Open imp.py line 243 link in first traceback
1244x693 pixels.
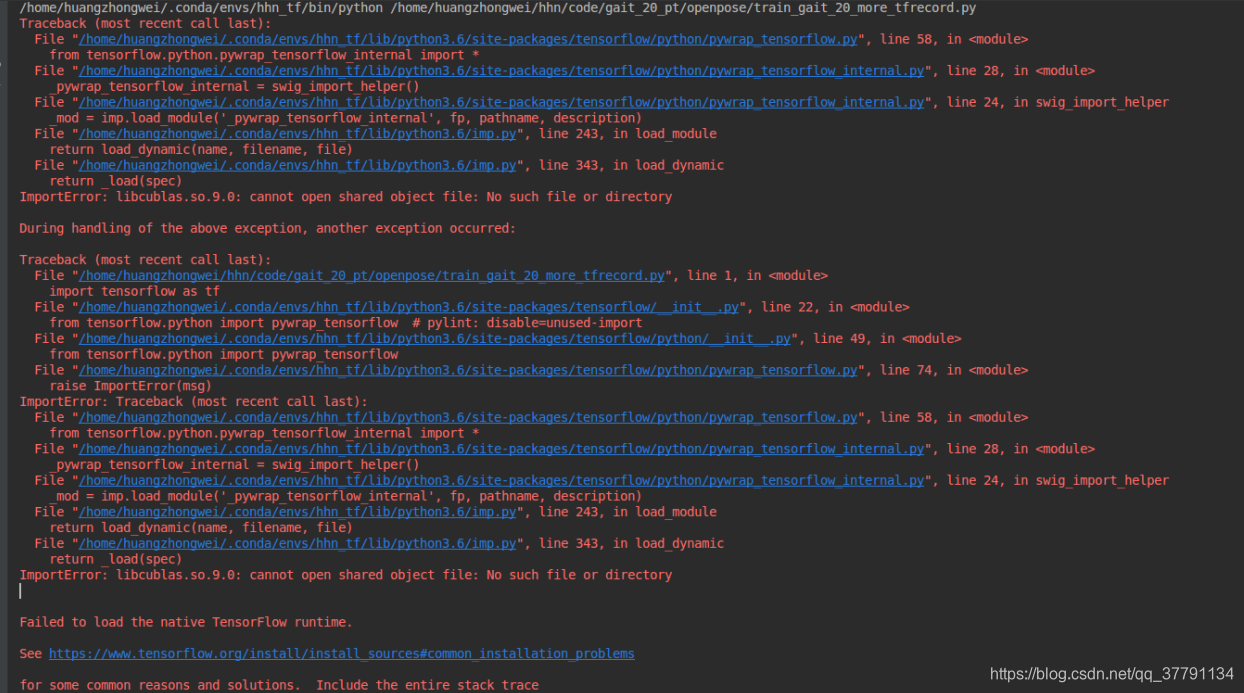coord(298,134)
